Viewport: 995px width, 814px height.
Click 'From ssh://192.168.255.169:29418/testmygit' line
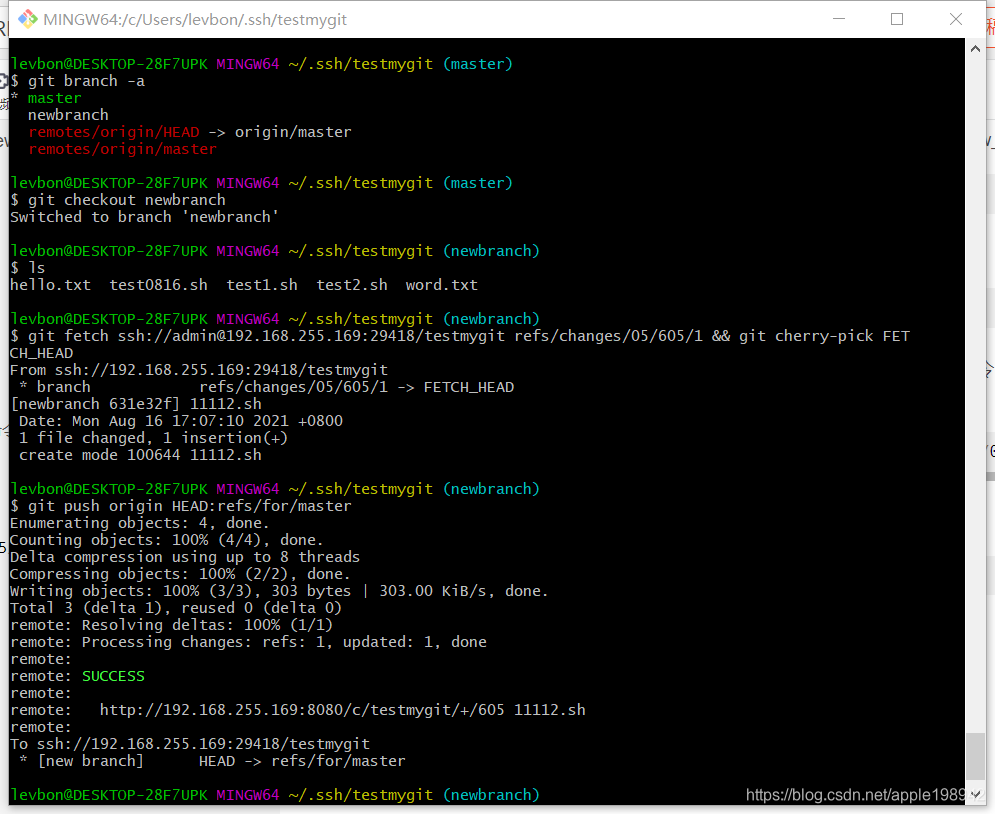(199, 370)
